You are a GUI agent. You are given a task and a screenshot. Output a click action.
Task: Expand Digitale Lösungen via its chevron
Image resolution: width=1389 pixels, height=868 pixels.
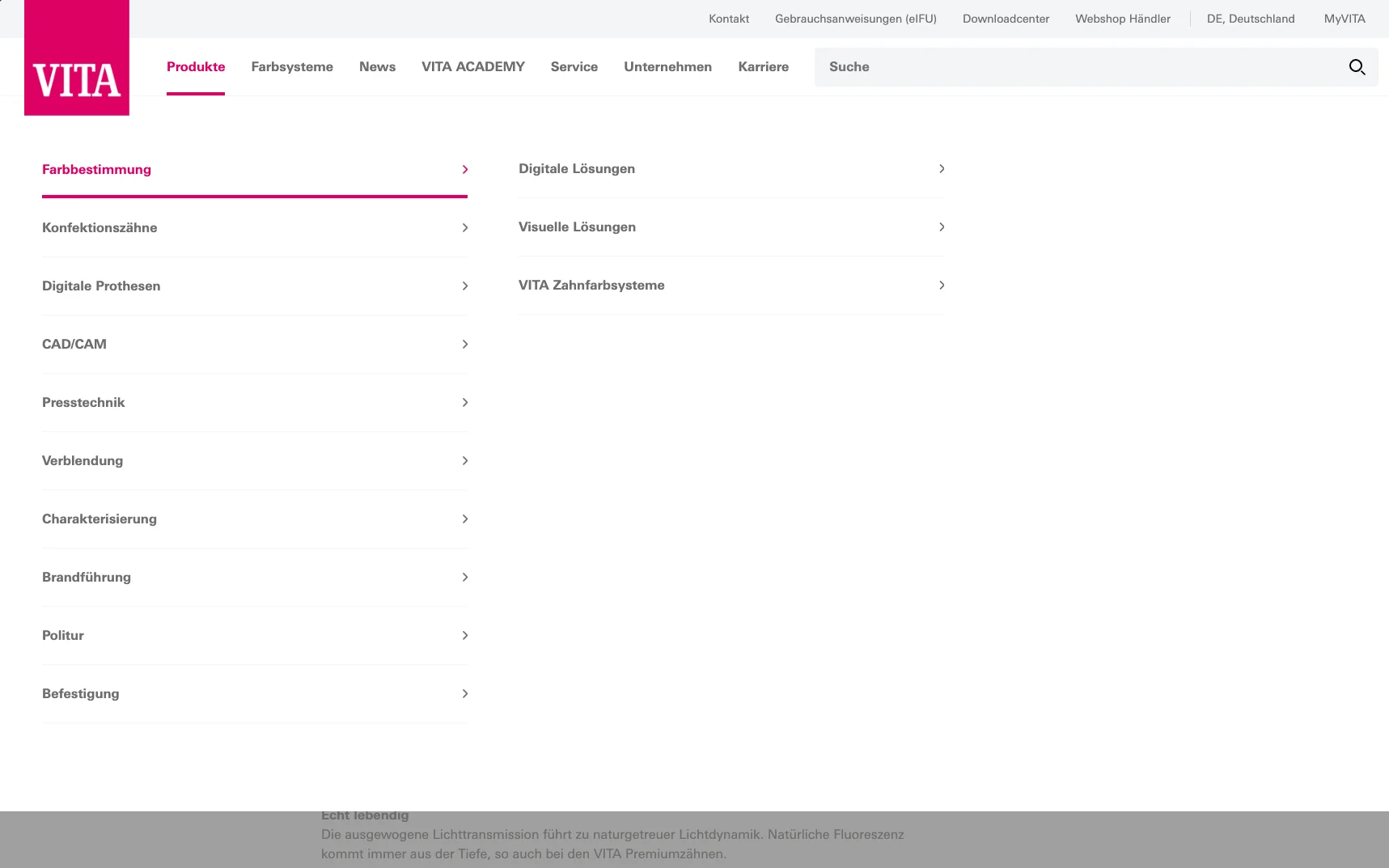tap(942, 169)
